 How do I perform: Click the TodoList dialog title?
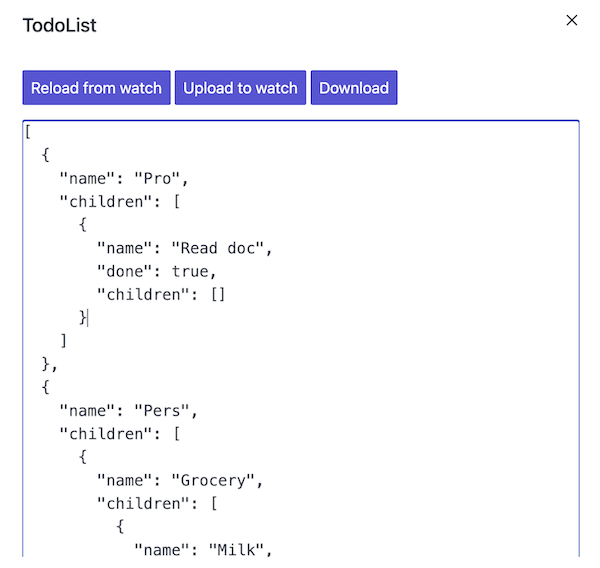pyautogui.click(x=60, y=25)
